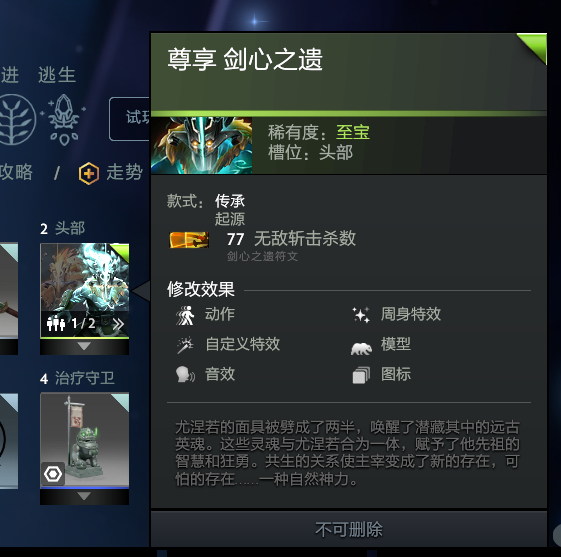The height and width of the screenshot is (557, 561).
Task: Click the orange plus 走势 trends icon
Action: point(89,173)
